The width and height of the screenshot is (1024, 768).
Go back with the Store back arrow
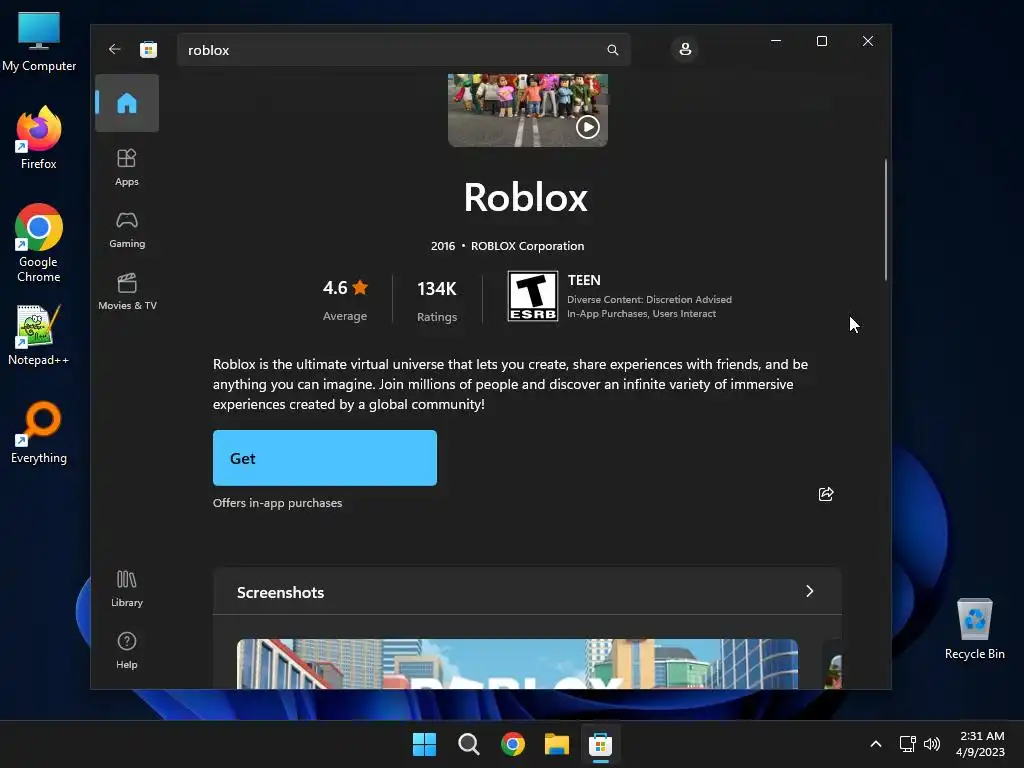114,50
